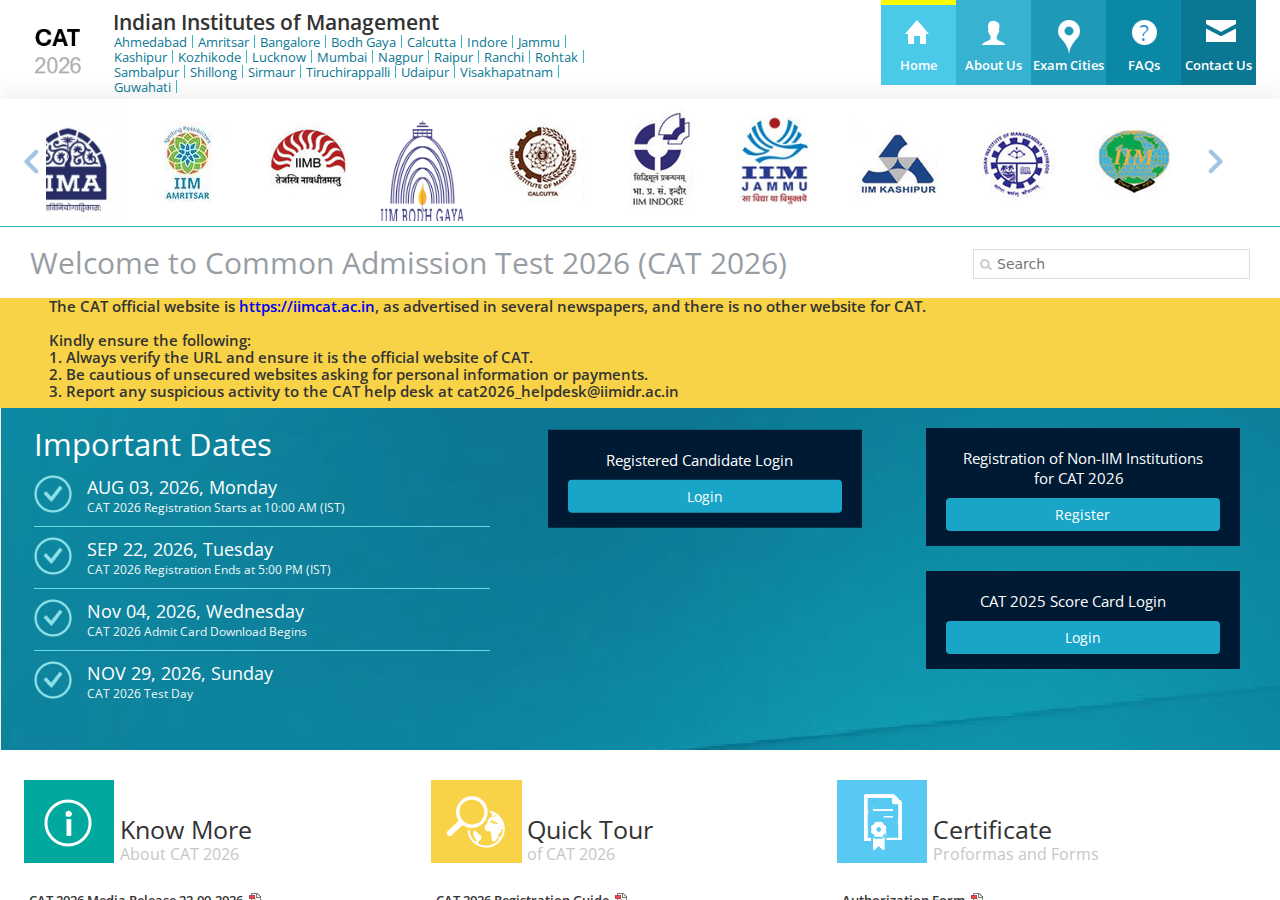Open the Calcutta institute link
This screenshot has width=1280, height=900.
[x=432, y=42]
